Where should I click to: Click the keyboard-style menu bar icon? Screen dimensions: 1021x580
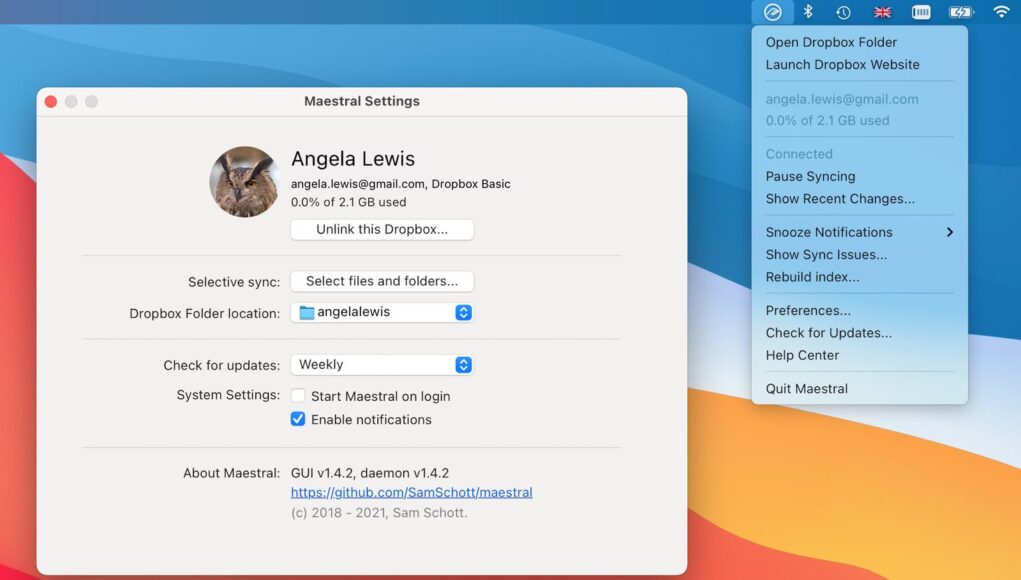pyautogui.click(x=921, y=12)
